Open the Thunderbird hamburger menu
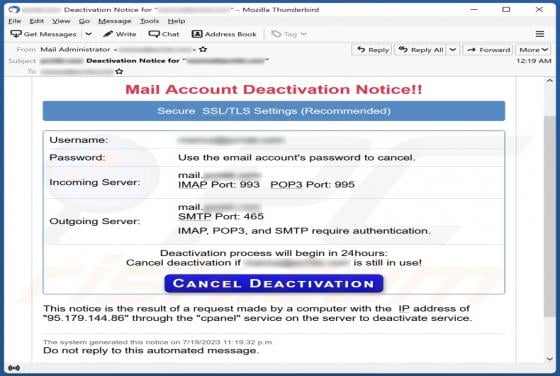This screenshot has height=376, width=560. [540, 34]
